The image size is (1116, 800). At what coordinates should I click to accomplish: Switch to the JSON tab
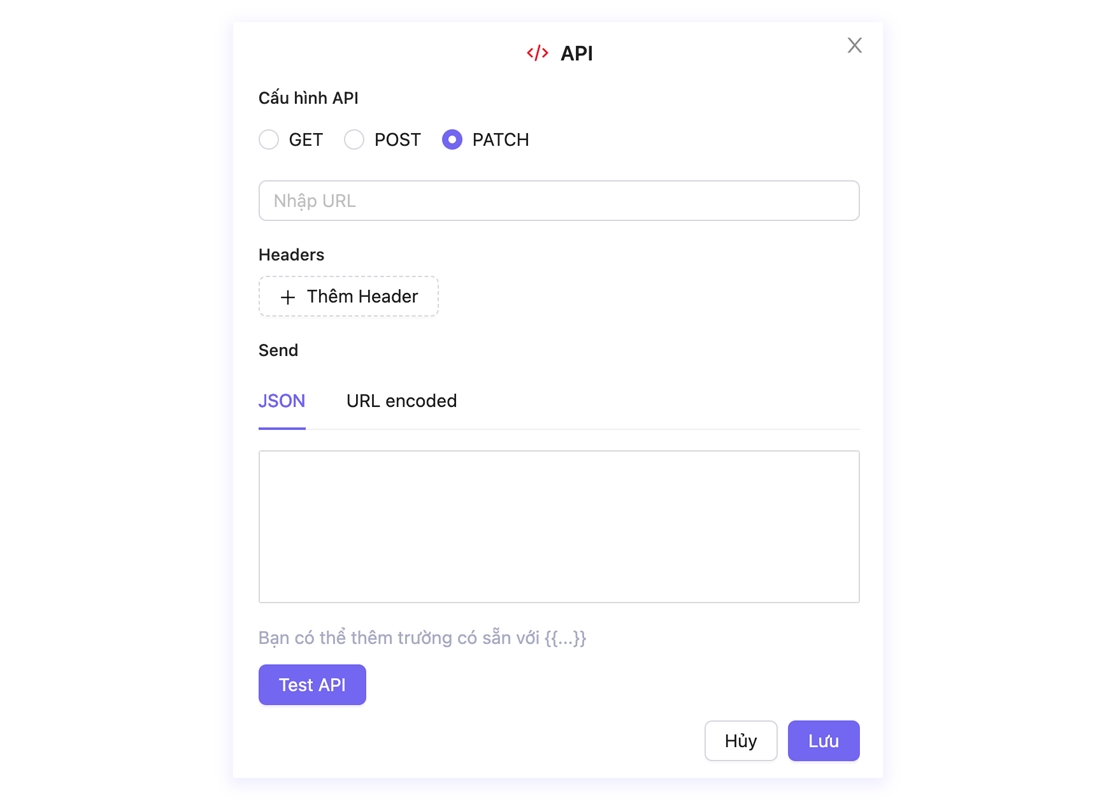(x=282, y=401)
